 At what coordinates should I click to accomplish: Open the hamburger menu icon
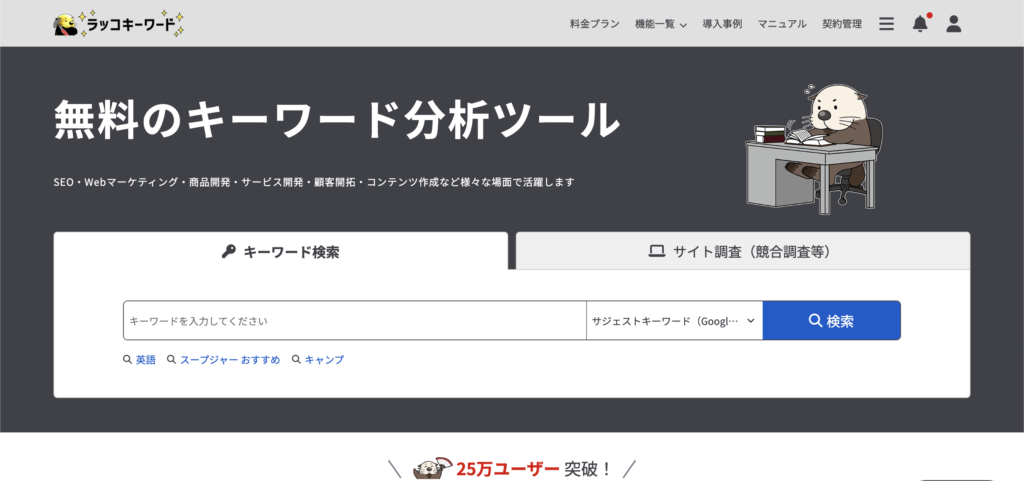(x=886, y=24)
